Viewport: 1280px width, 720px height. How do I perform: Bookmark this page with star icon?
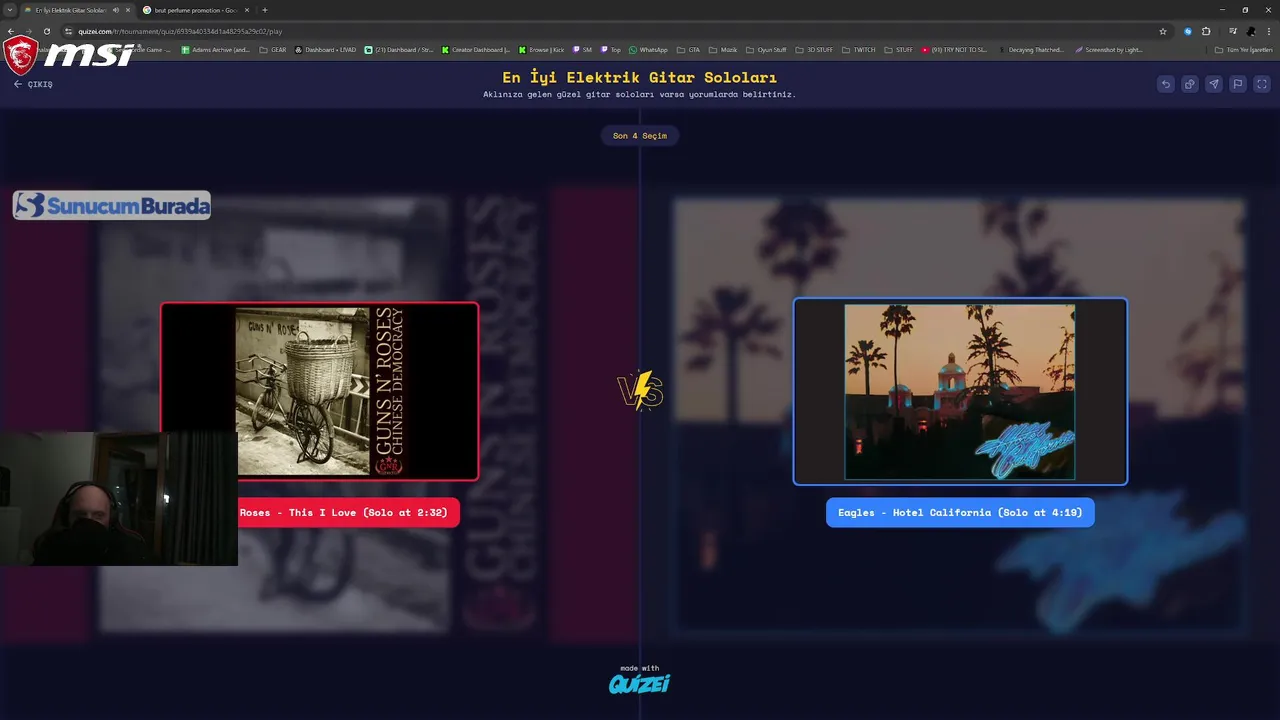(x=1163, y=31)
